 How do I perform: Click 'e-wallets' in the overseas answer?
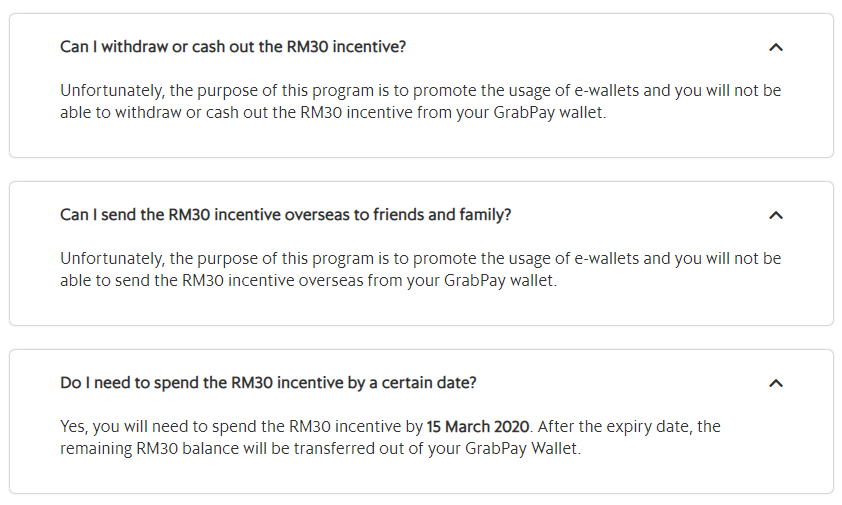pos(605,258)
